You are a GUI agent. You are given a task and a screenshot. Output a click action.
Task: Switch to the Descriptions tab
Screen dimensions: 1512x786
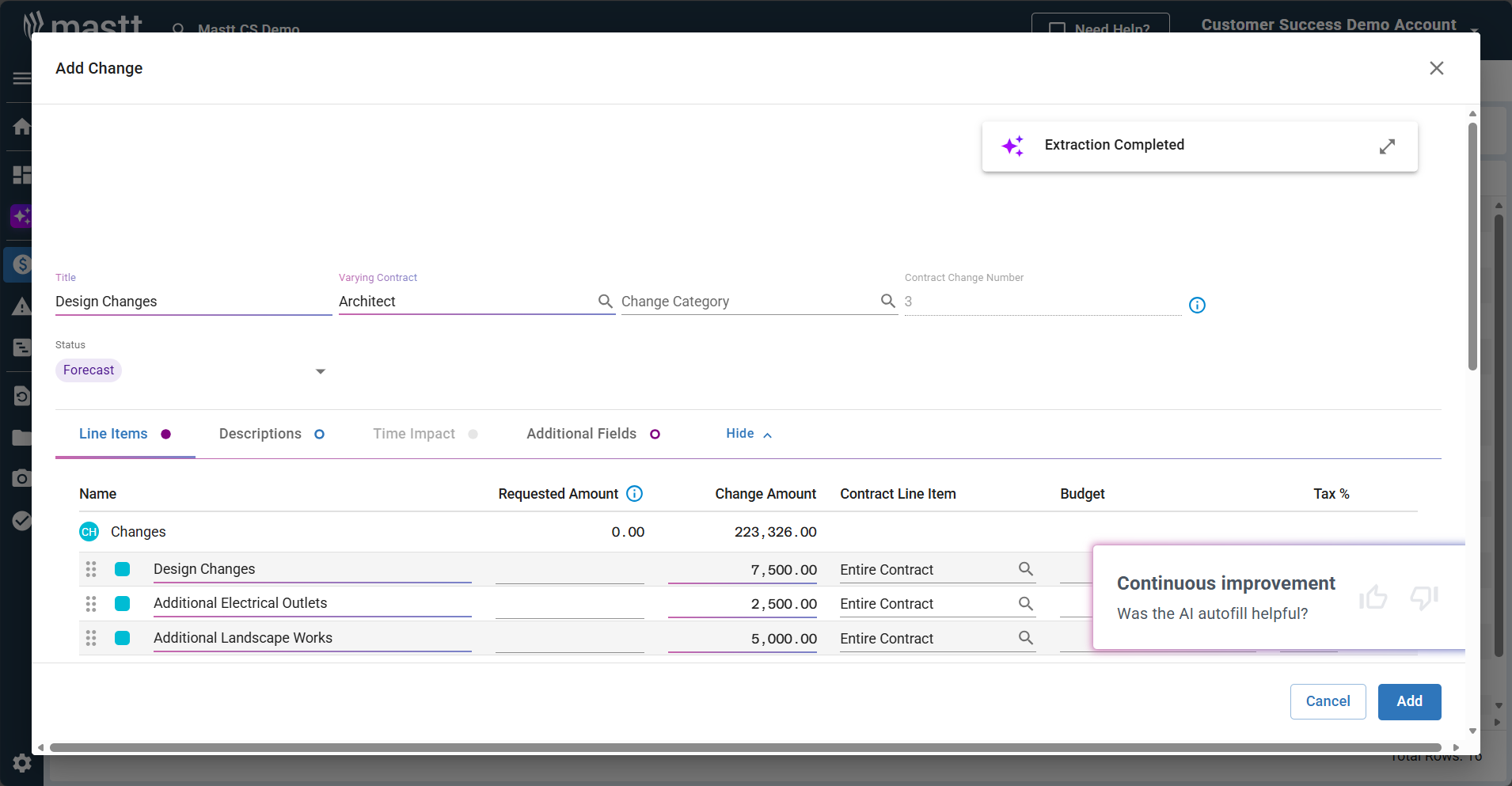click(260, 434)
